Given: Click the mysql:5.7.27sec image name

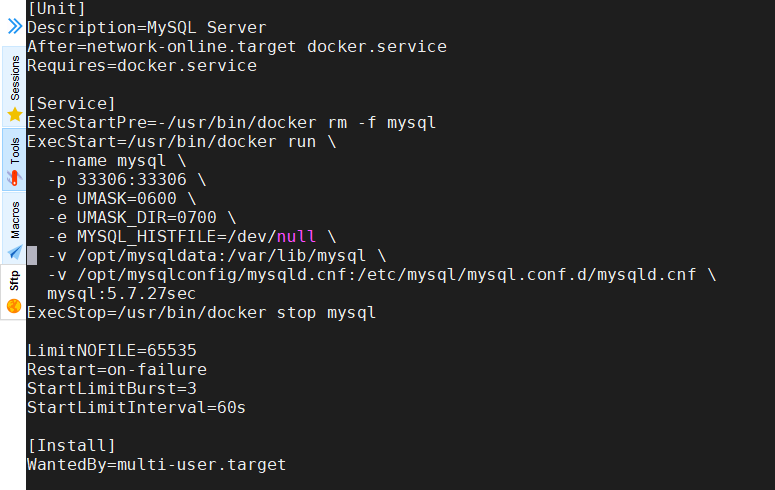Looking at the screenshot, I should [122, 294].
